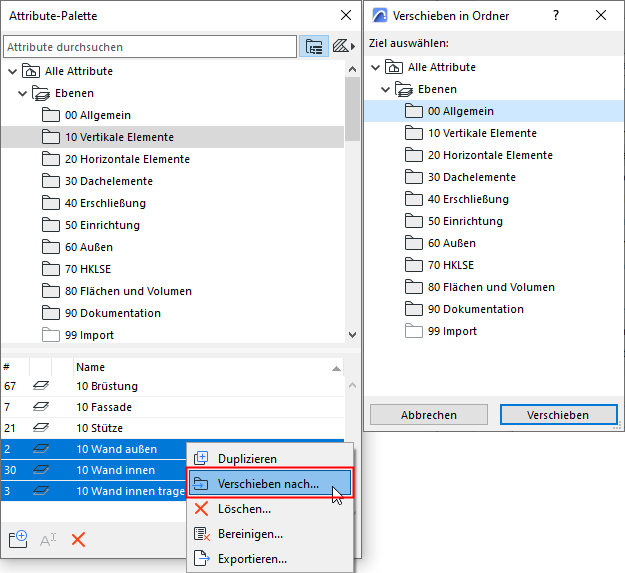This screenshot has width=625, height=573.
Task: Select 90 Dokumentation folder in palette
Action: (172, 313)
